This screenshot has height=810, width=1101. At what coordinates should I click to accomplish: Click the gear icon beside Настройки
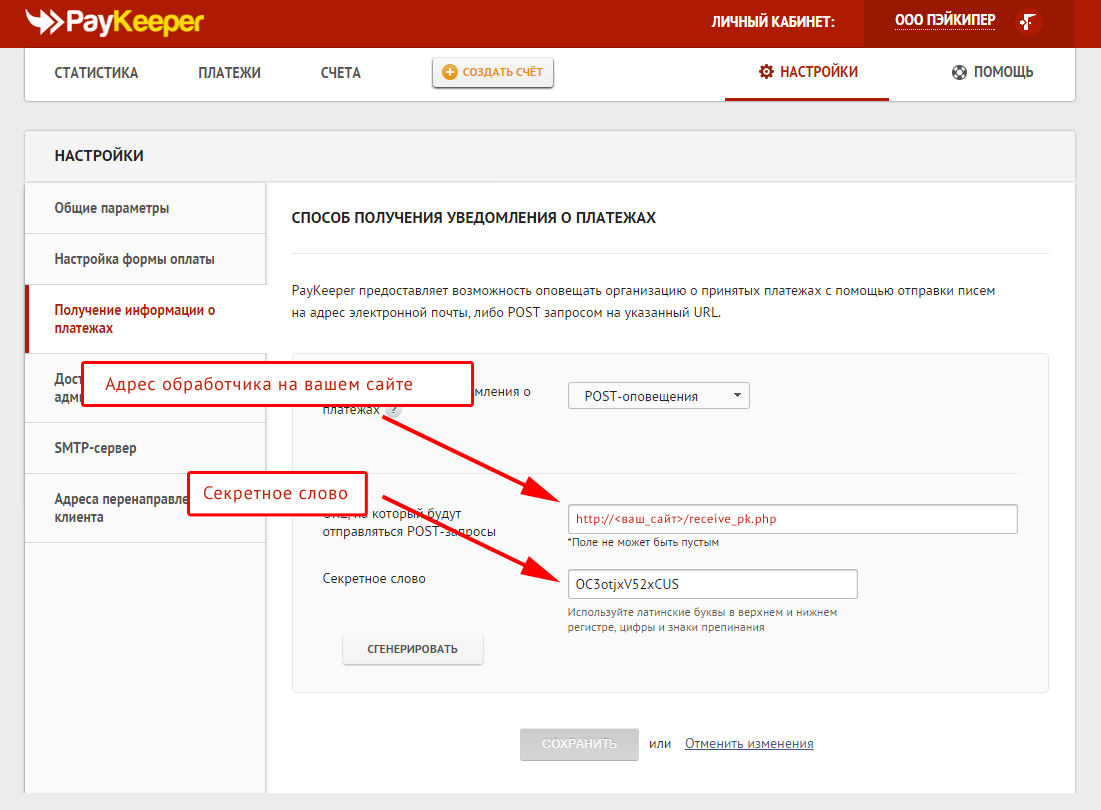[x=766, y=72]
